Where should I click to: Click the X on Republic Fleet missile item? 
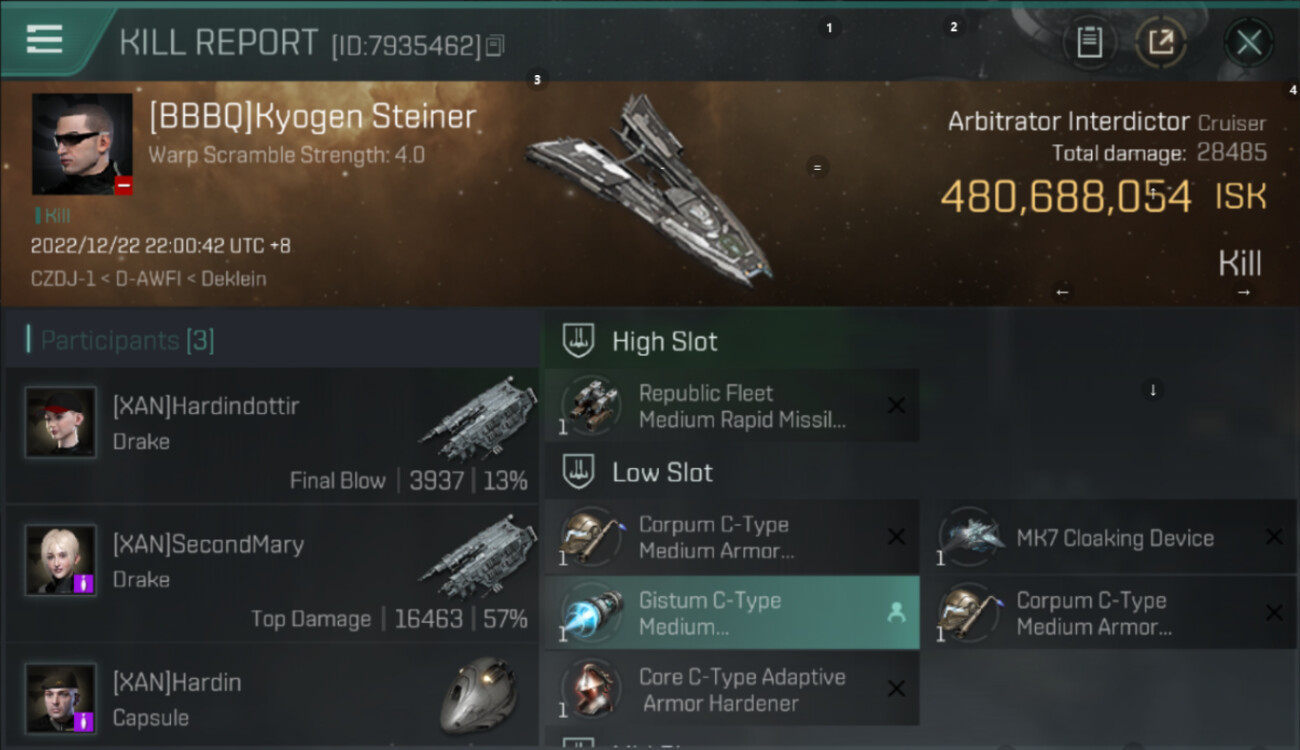(897, 405)
